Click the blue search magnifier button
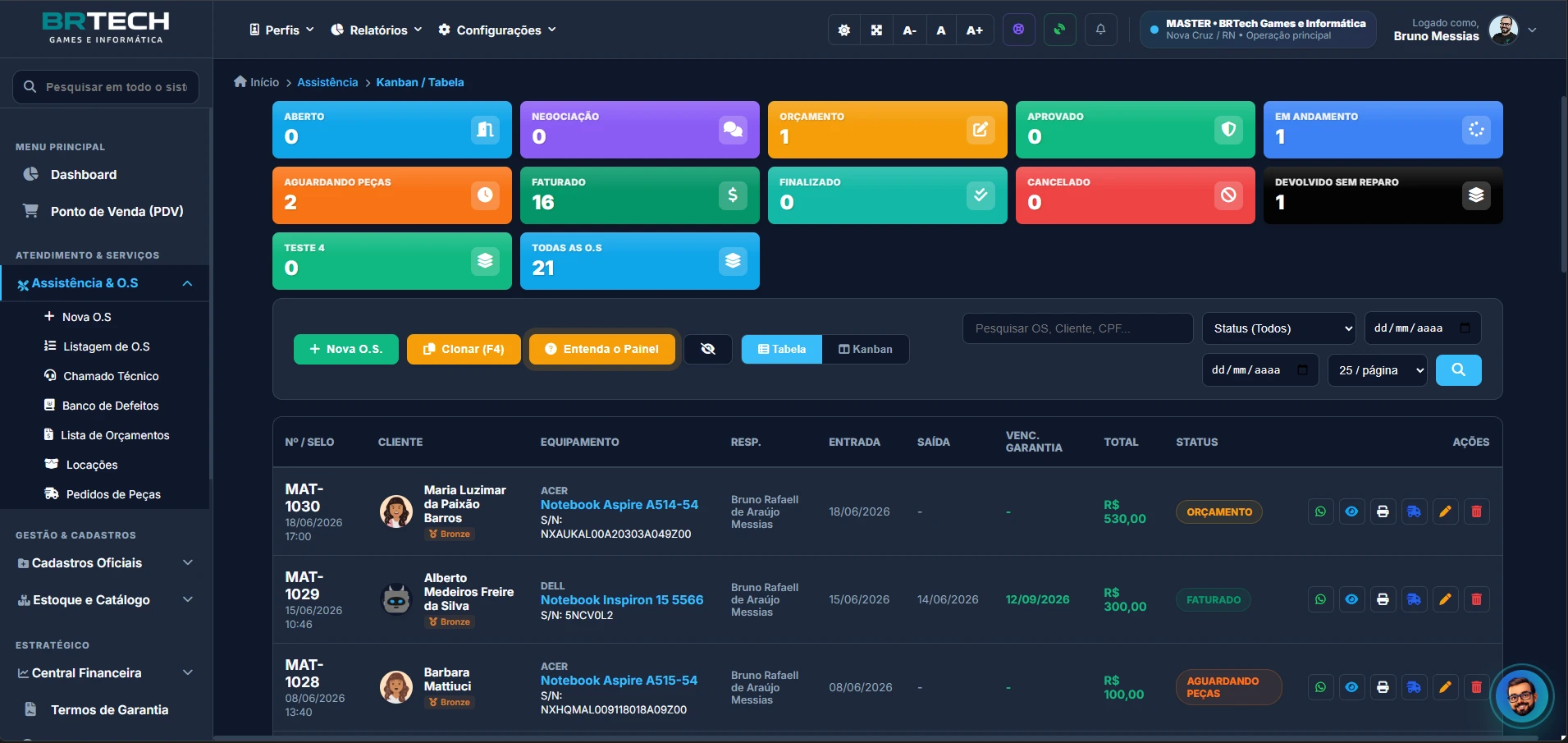 pos(1458,370)
